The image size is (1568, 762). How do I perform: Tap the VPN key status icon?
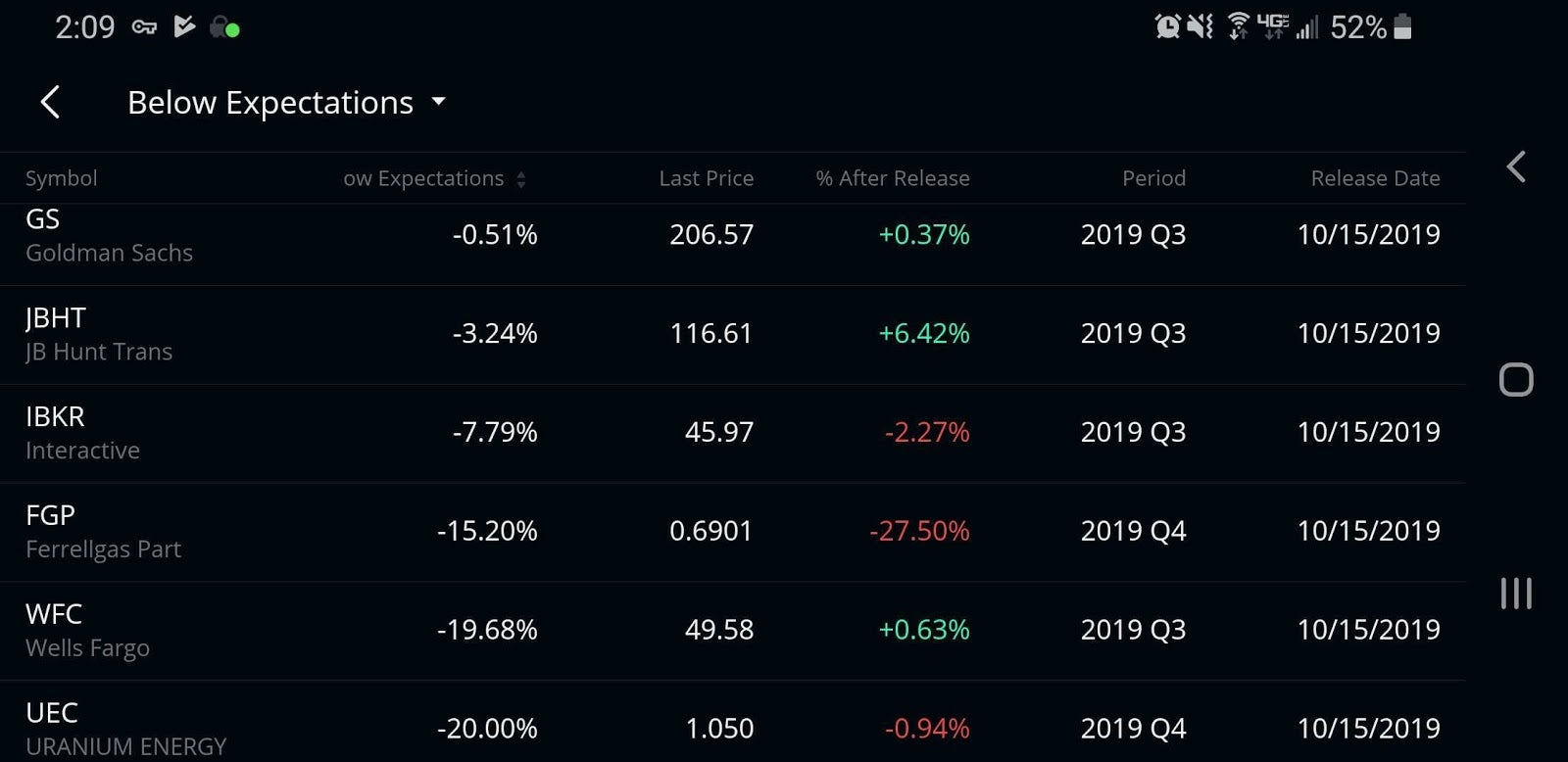click(x=144, y=27)
